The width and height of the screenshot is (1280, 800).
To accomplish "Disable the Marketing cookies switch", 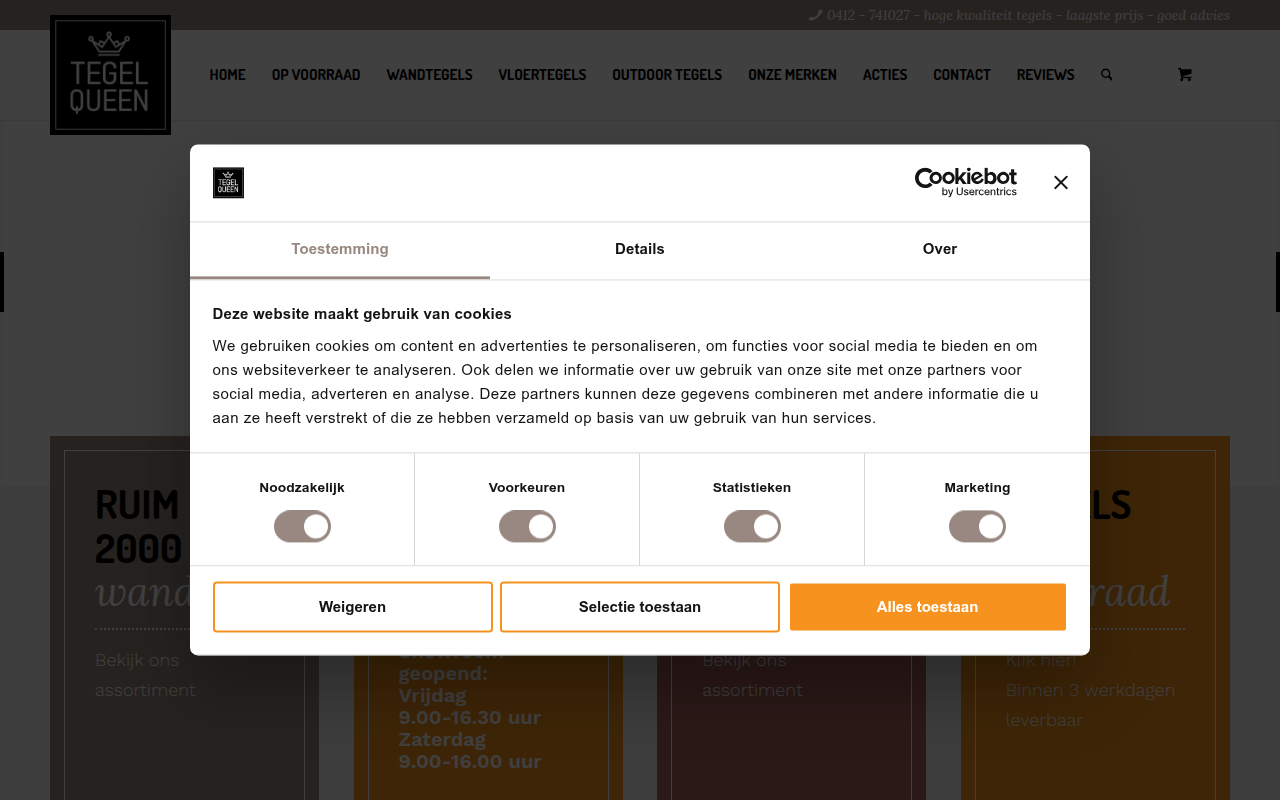I will [977, 526].
